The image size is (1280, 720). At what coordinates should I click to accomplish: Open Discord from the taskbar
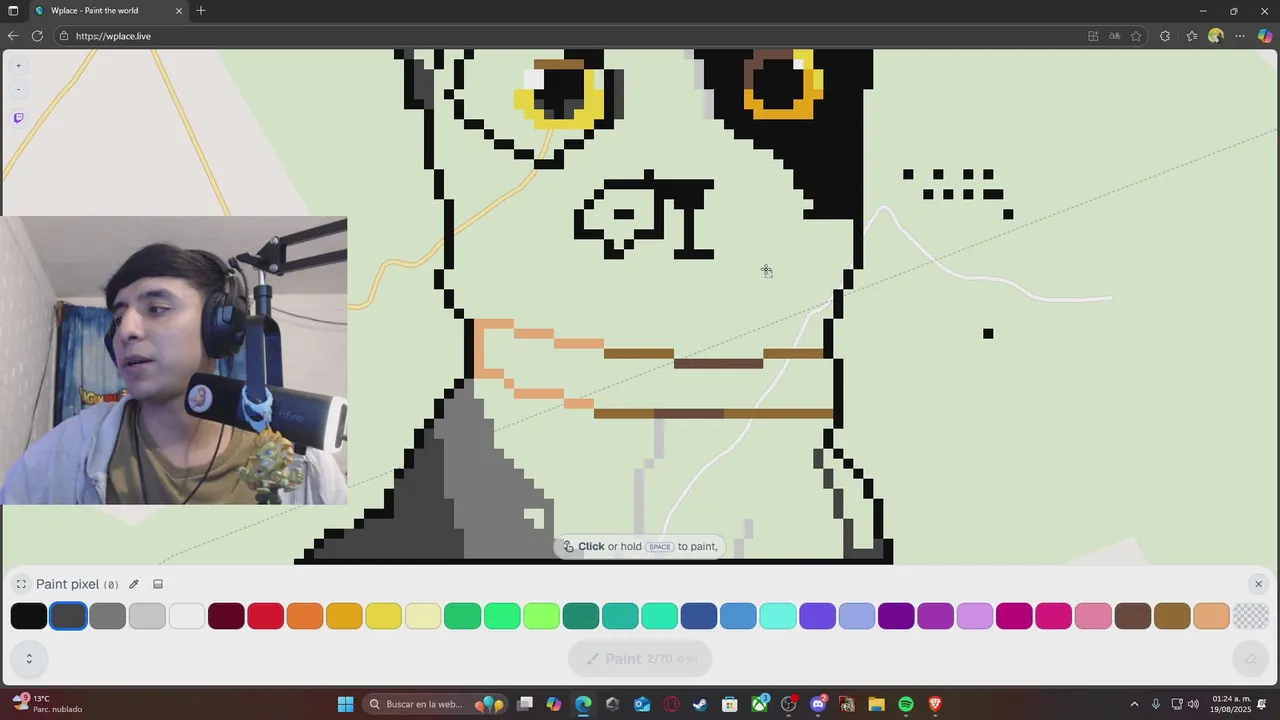[x=818, y=704]
